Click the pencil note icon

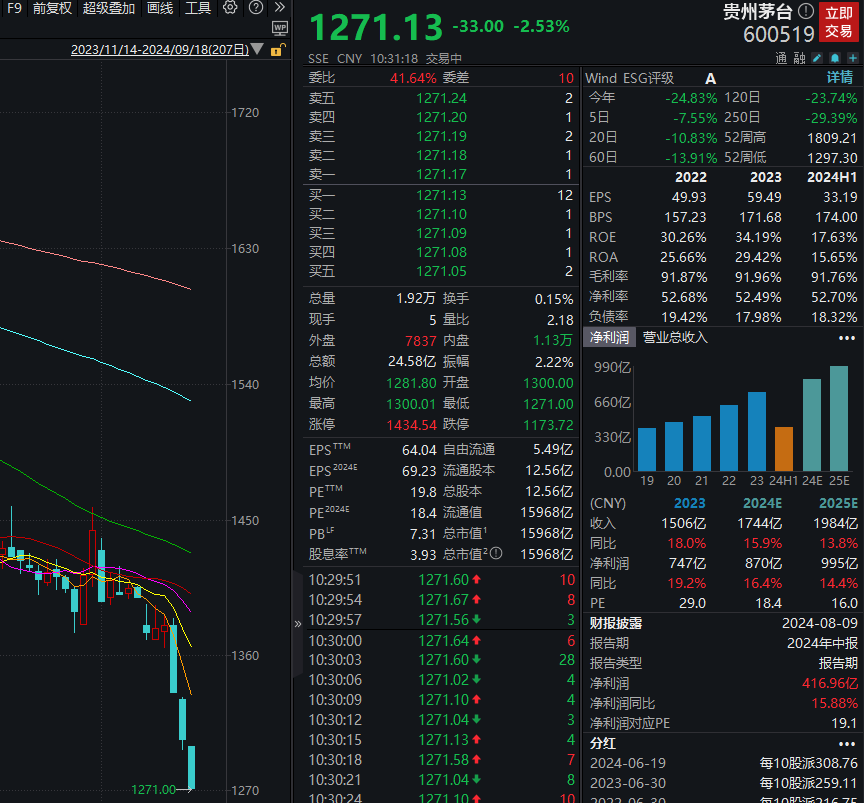click(817, 58)
